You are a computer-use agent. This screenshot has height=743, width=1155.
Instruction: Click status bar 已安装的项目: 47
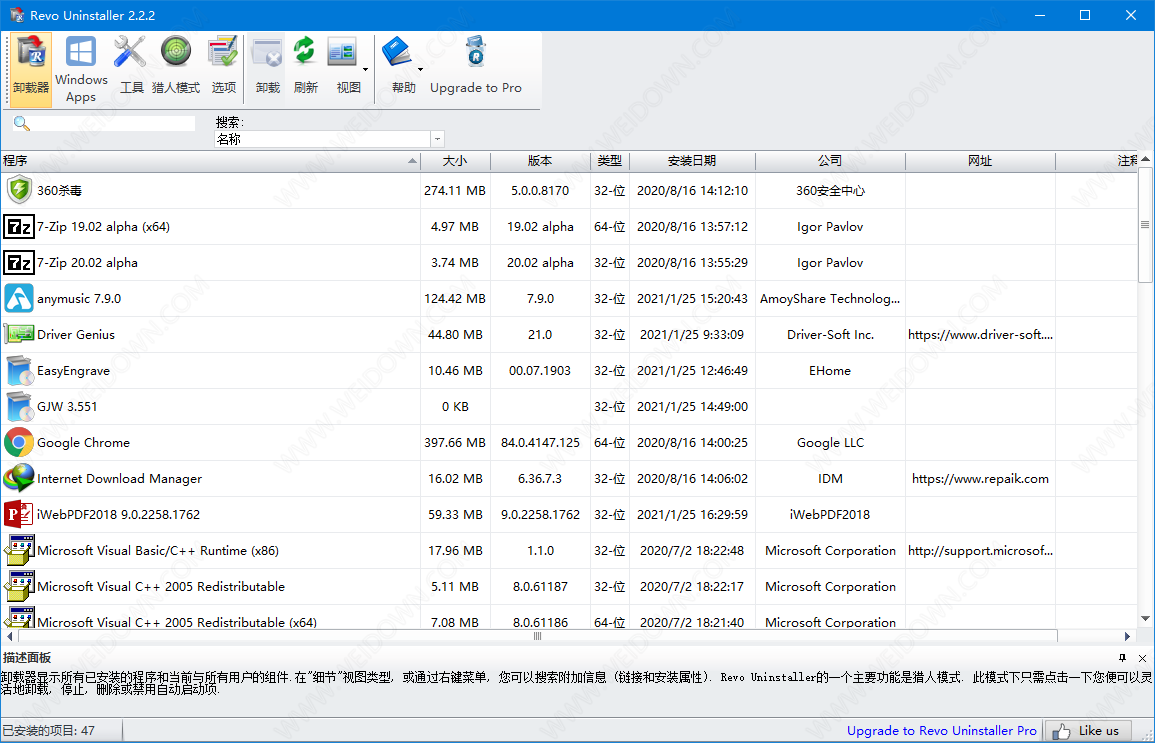[49, 730]
